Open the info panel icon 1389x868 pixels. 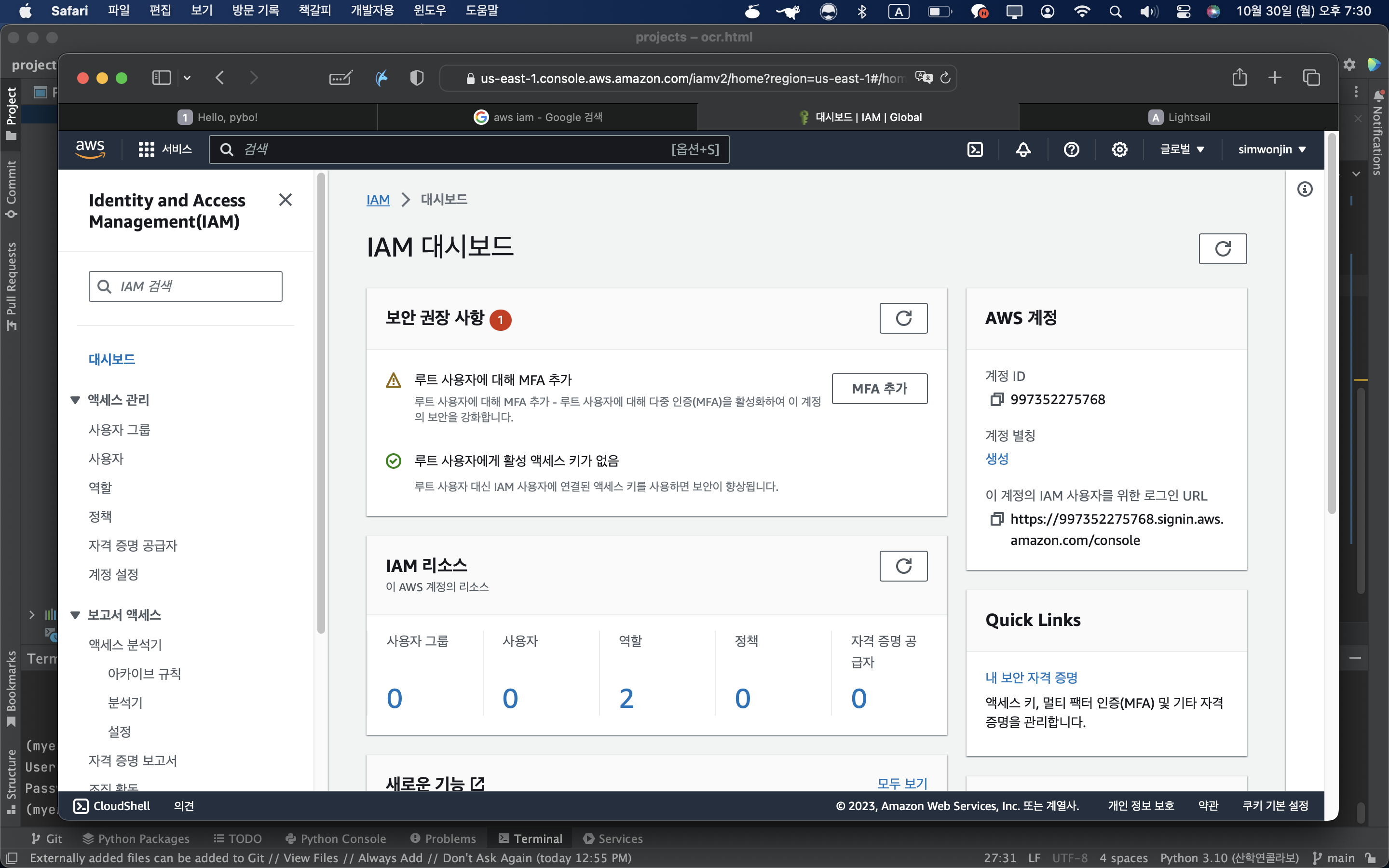[x=1305, y=189]
